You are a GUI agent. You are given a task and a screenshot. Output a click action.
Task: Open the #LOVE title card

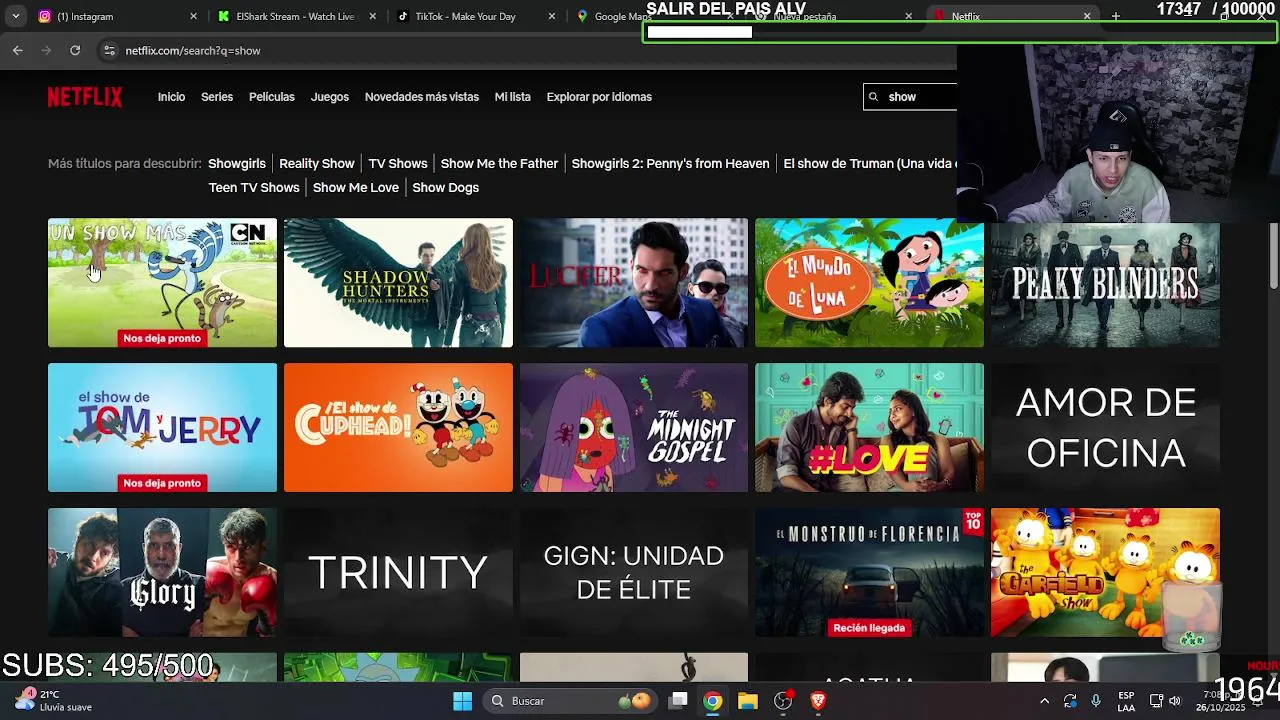pos(869,427)
